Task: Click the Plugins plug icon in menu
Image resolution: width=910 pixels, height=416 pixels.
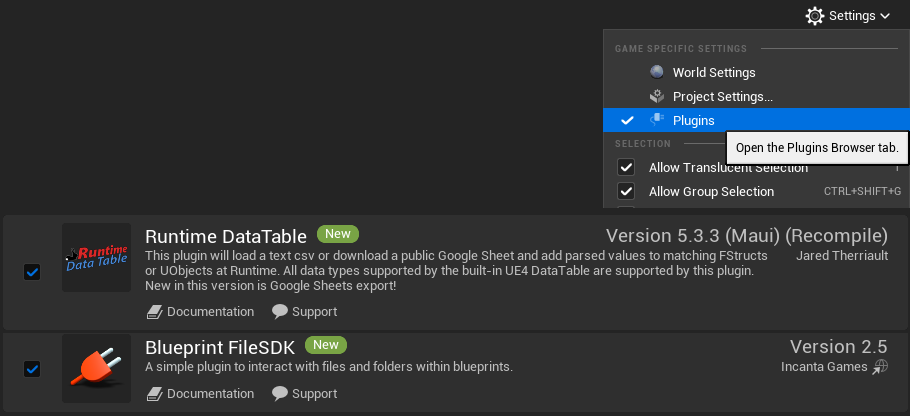Action: 657,120
